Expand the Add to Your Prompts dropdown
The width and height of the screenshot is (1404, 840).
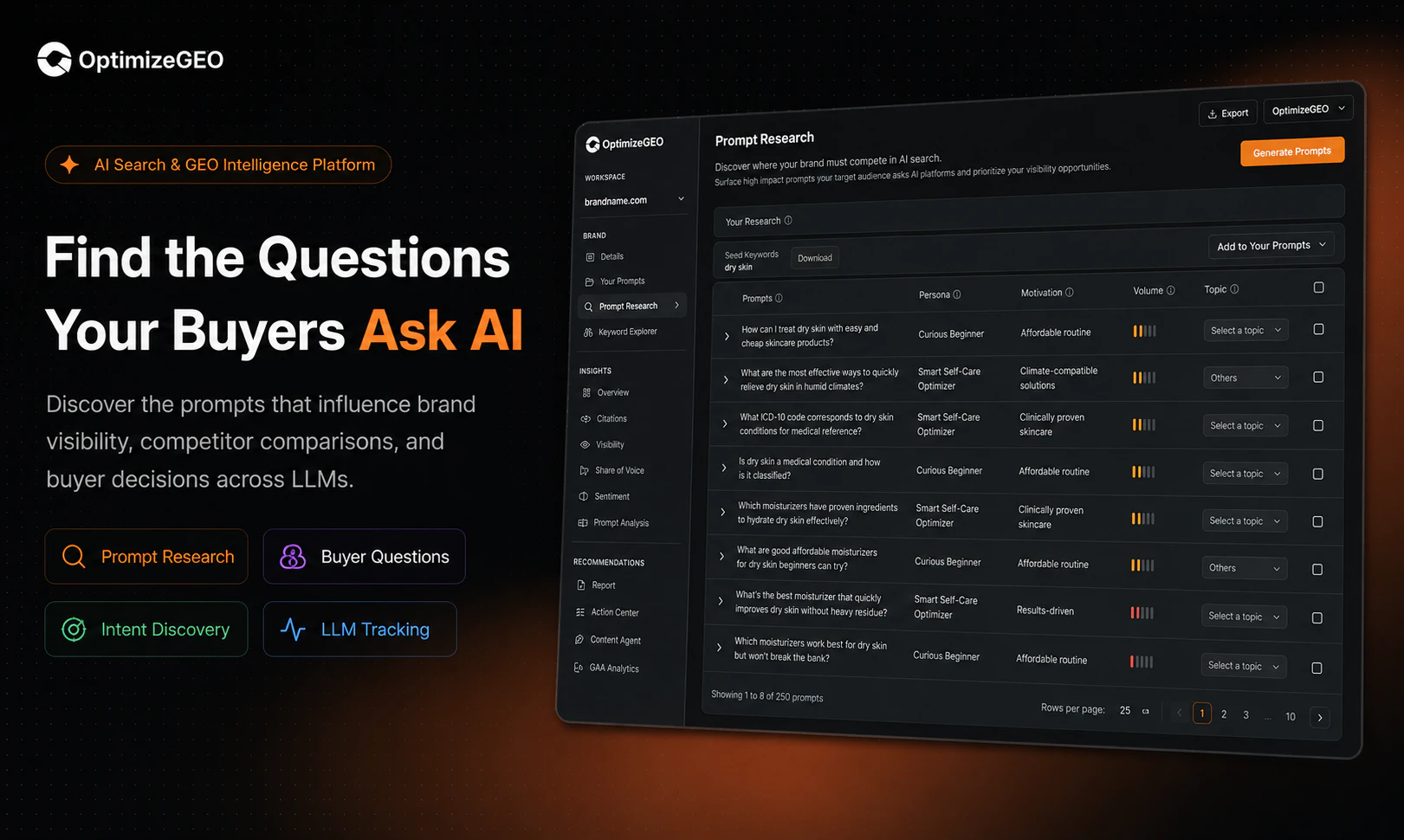tap(1271, 245)
